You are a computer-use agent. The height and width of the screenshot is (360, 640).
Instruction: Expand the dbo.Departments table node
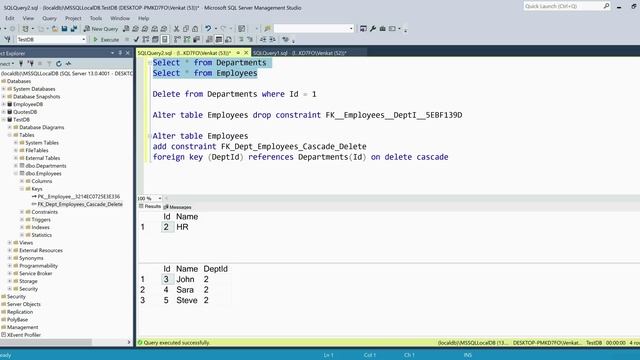pos(16,166)
